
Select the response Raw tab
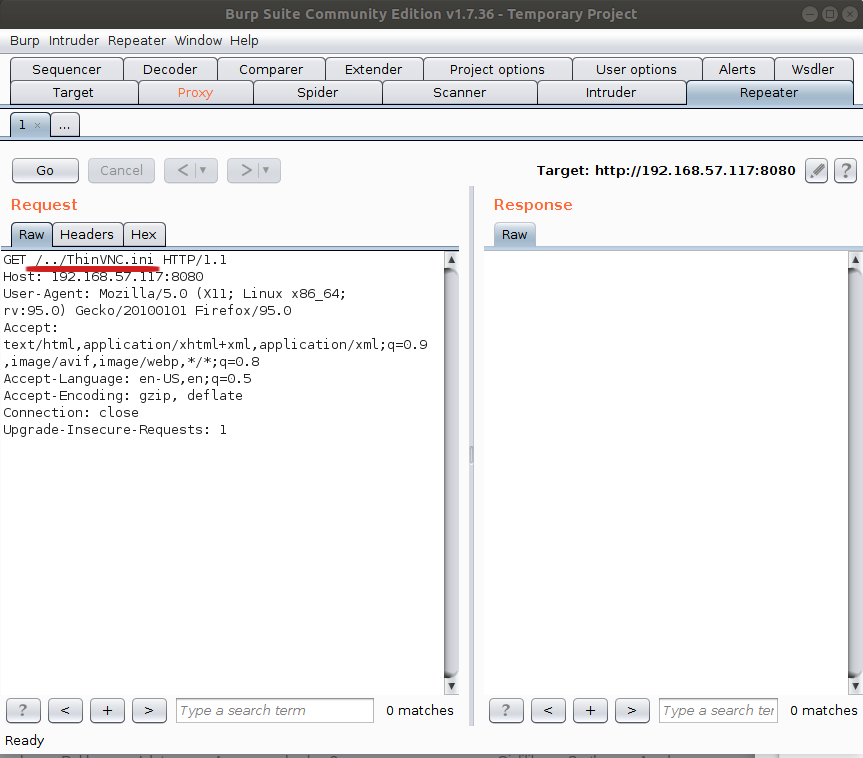[x=515, y=235]
